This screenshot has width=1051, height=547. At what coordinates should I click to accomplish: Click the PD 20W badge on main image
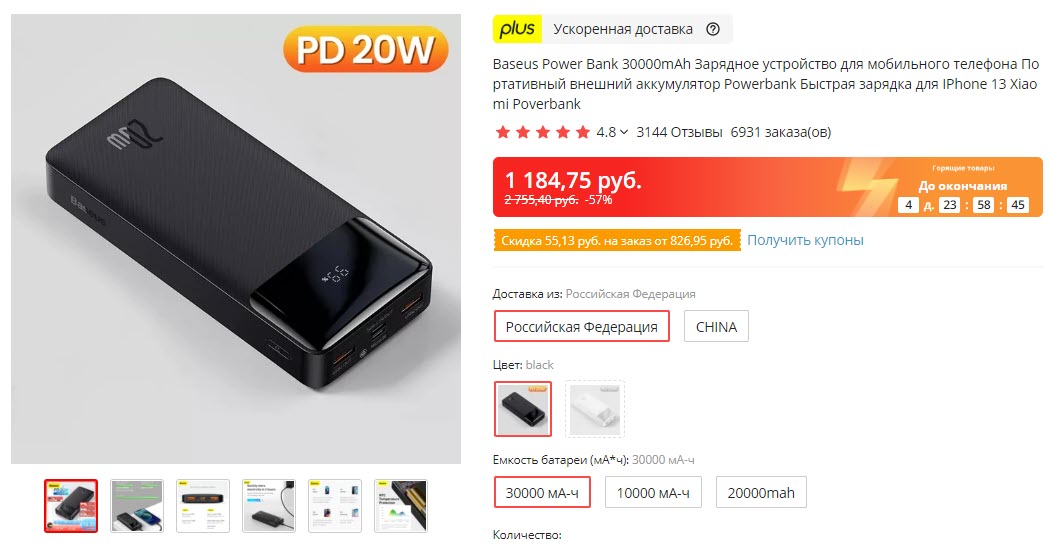click(366, 50)
